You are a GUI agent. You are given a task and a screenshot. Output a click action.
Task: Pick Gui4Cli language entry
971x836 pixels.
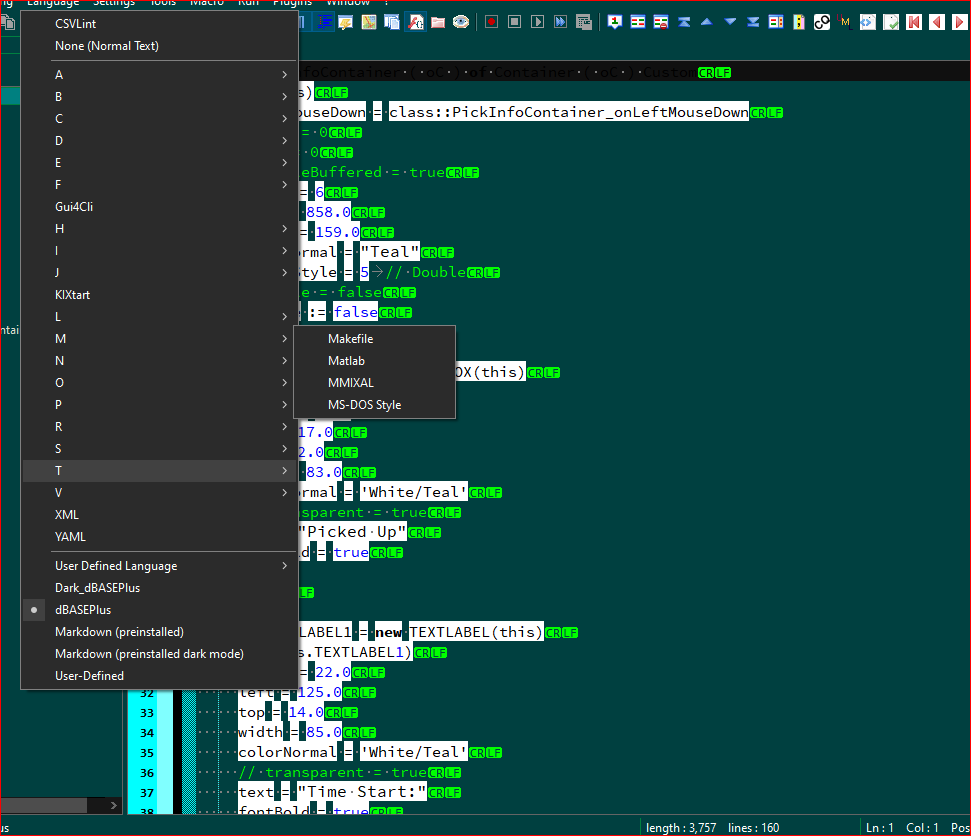[160, 207]
